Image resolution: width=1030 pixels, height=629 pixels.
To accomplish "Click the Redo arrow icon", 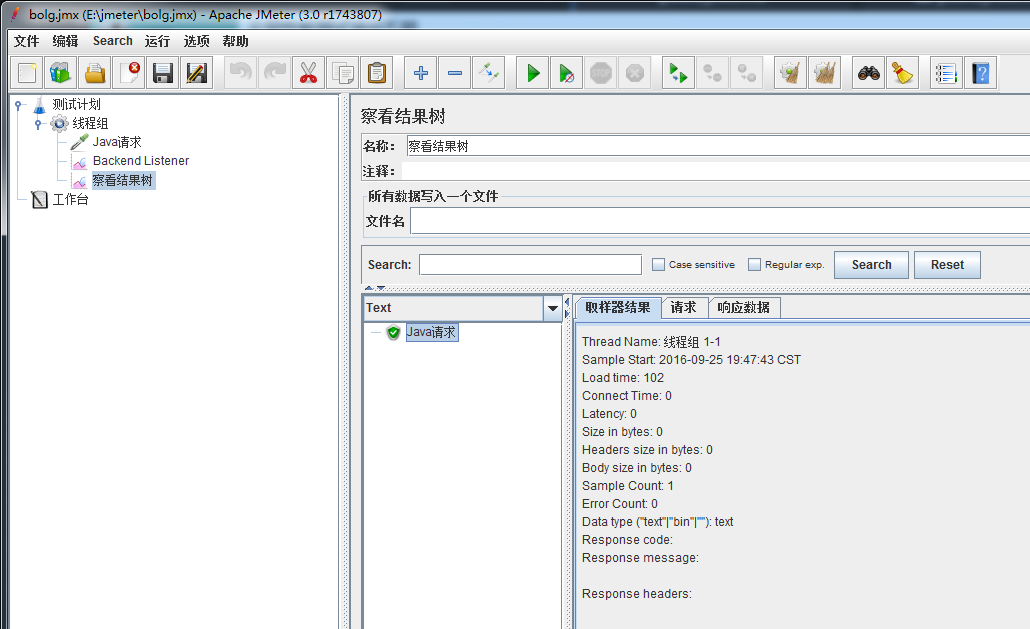I will point(275,73).
